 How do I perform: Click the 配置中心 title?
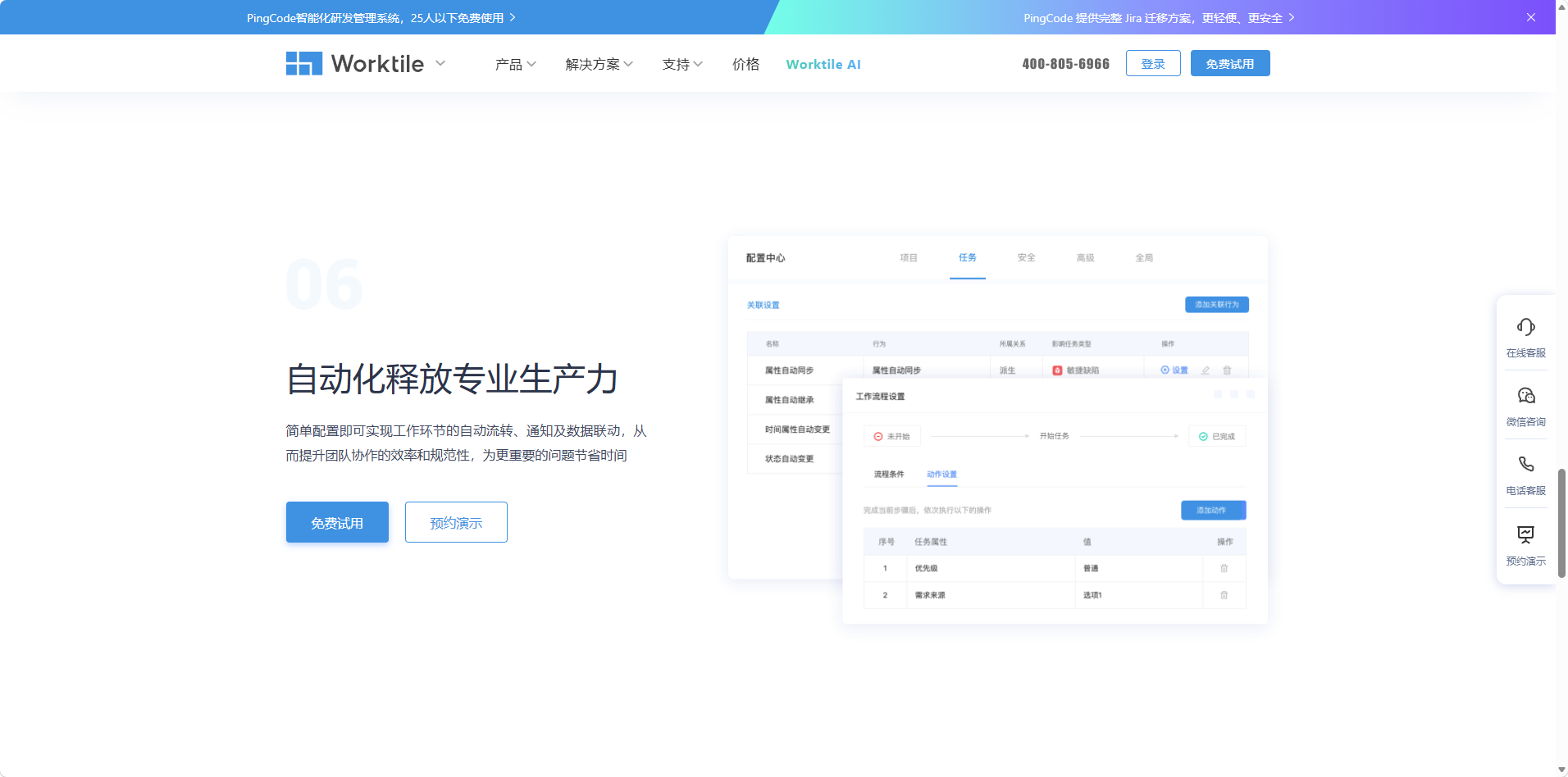(x=766, y=258)
